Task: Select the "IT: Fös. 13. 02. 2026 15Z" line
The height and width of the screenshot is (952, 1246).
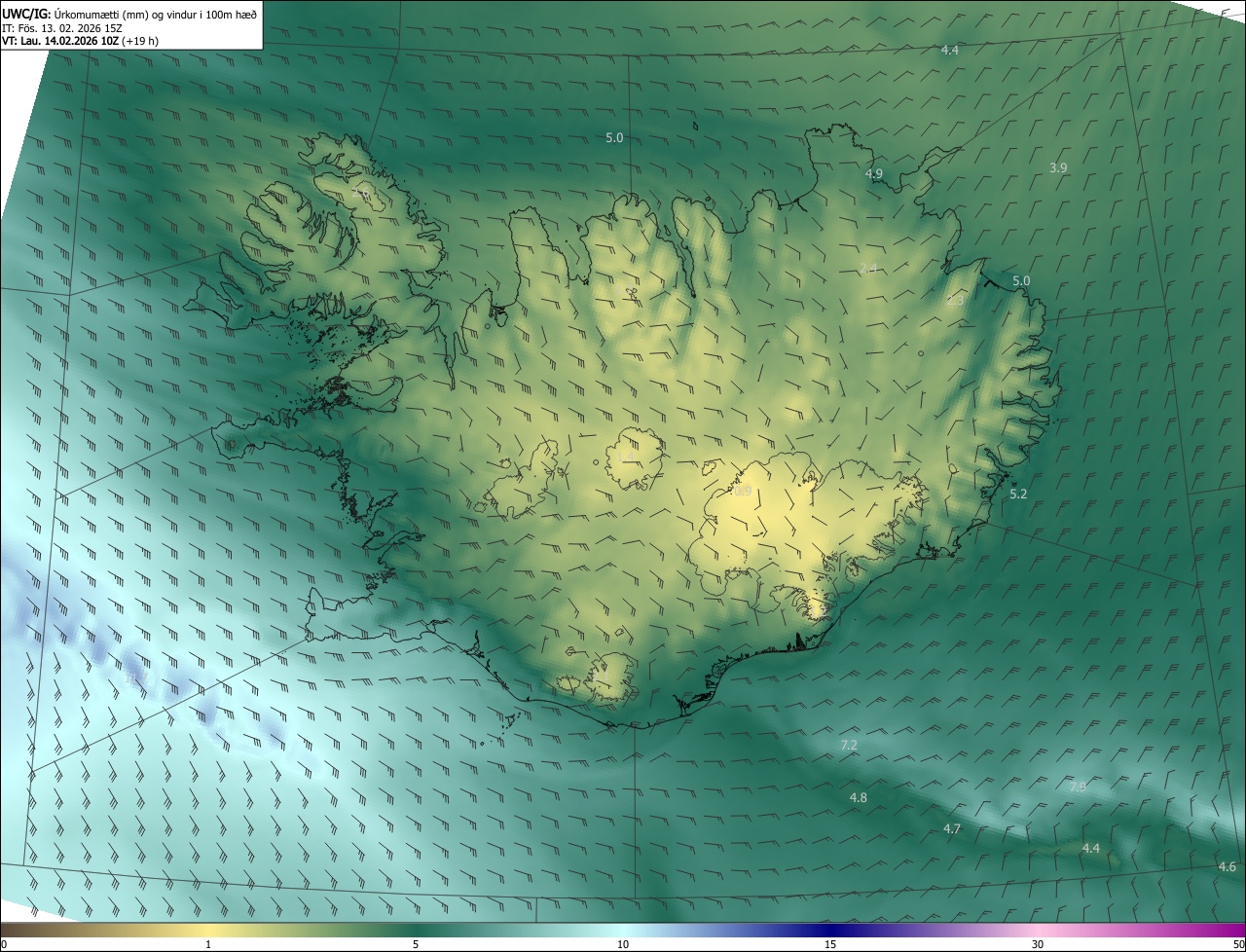Action: click(62, 27)
